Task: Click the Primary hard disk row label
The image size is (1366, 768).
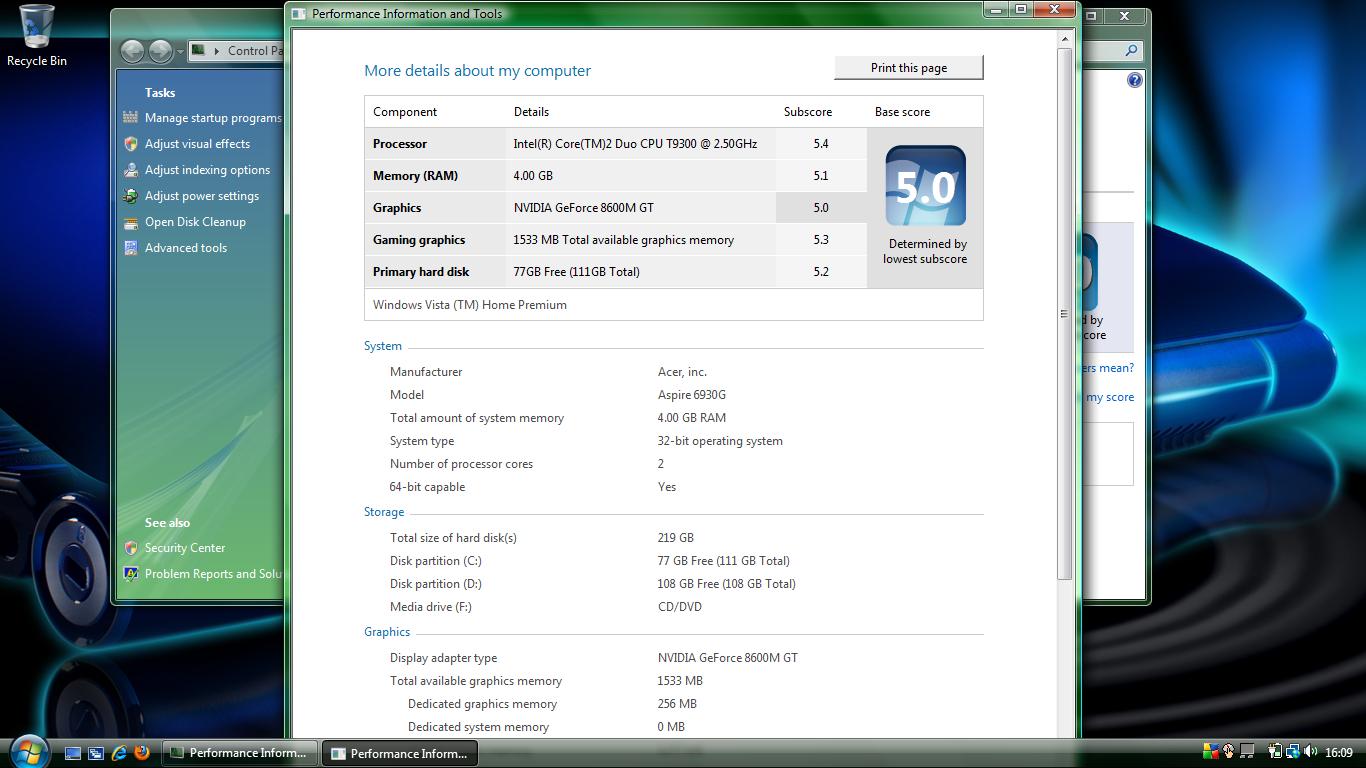Action: [x=421, y=272]
